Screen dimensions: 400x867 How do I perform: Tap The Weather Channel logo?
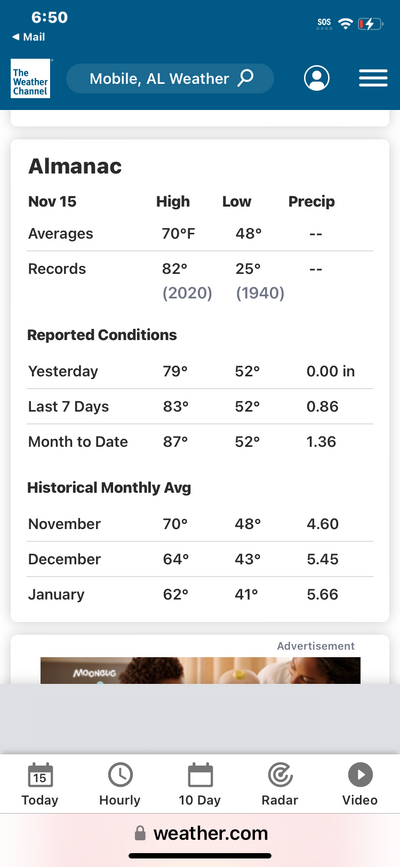click(x=30, y=79)
